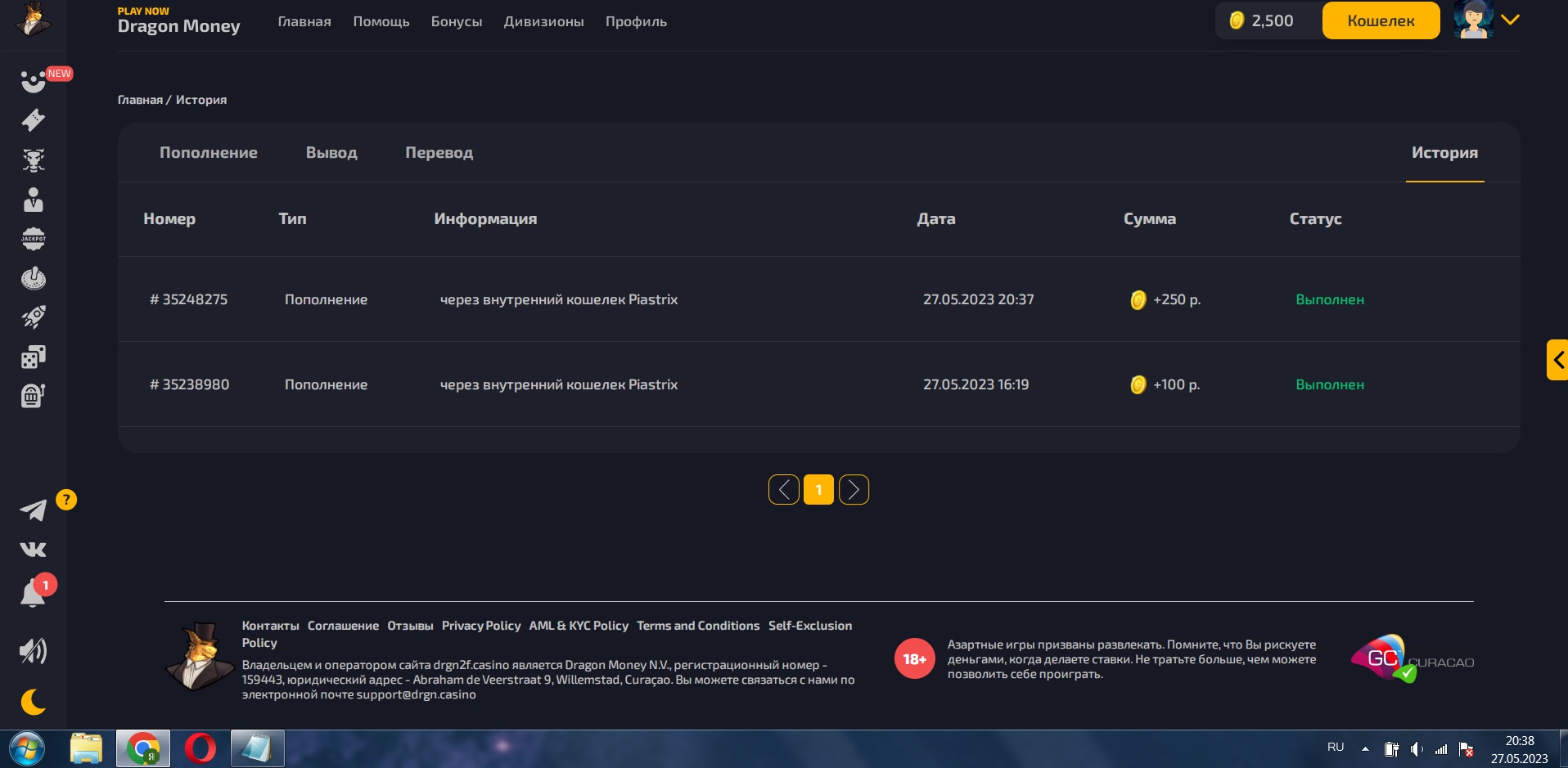Viewport: 1568px width, 768px height.
Task: Toggle dark mode with the moon icon
Action: [33, 702]
